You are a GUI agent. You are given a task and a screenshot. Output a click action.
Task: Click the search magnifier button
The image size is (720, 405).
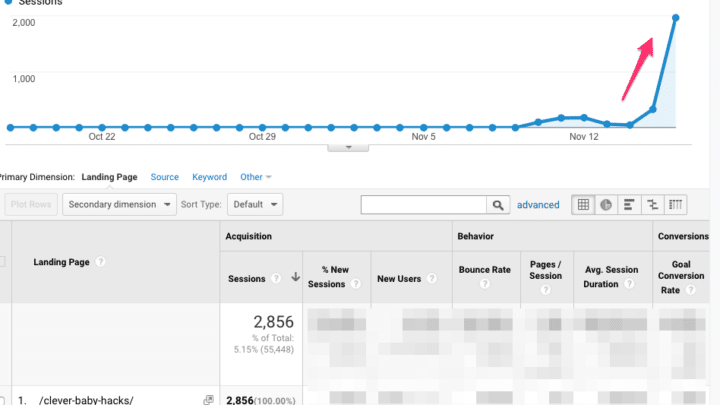(498, 205)
